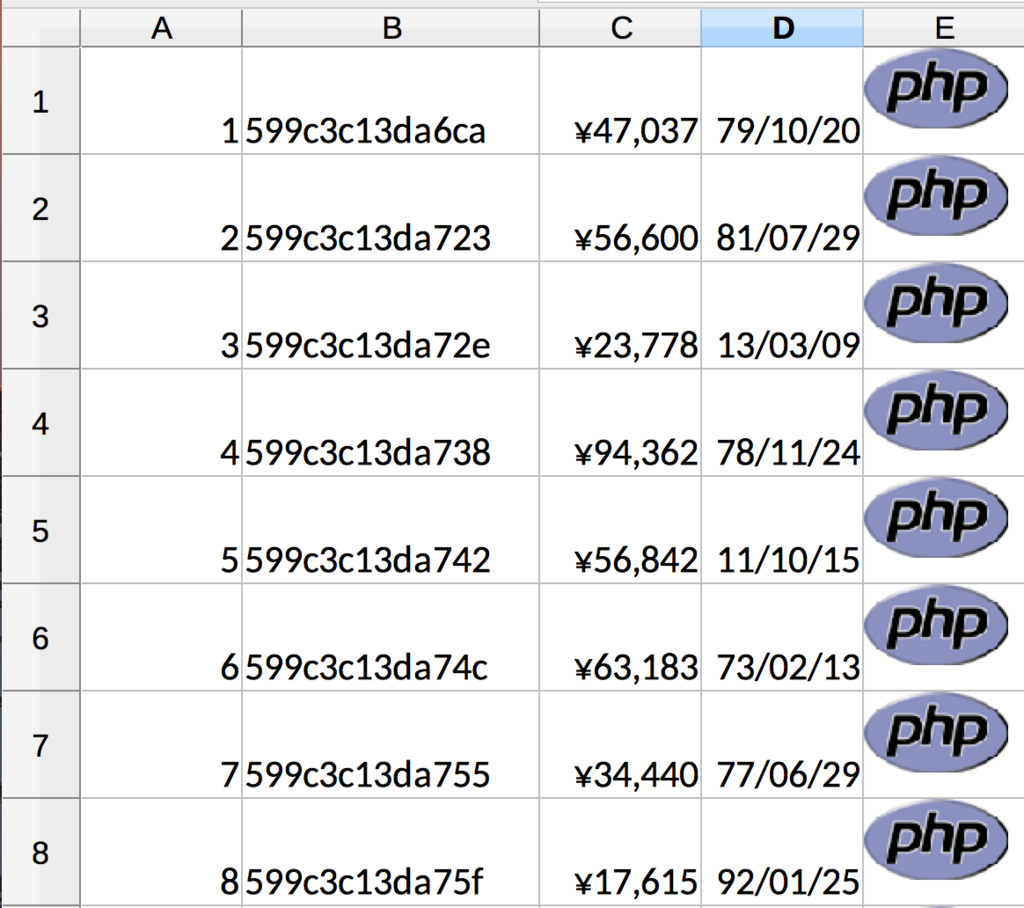Image resolution: width=1024 pixels, height=908 pixels.
Task: Select row 5 header
Action: (40, 530)
